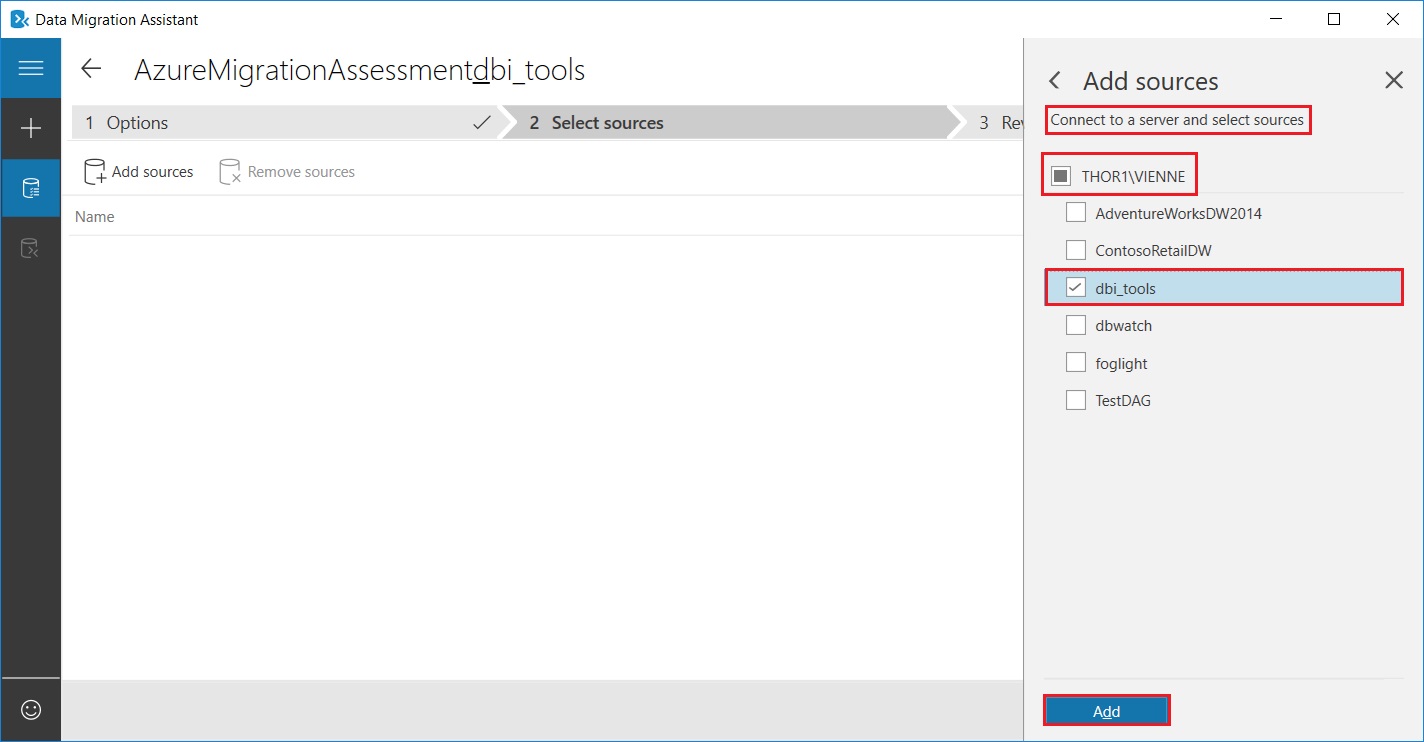The image size is (1424, 742).
Task: Open the hamburger menu in the sidebar
Action: tap(31, 68)
